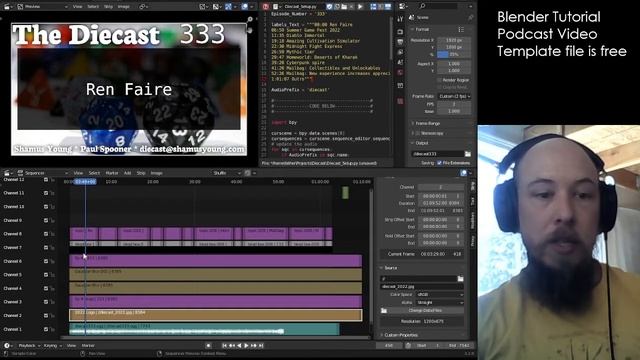The image size is (640, 360).
Task: Open the Color Space dropdown
Action: [x=439, y=294]
